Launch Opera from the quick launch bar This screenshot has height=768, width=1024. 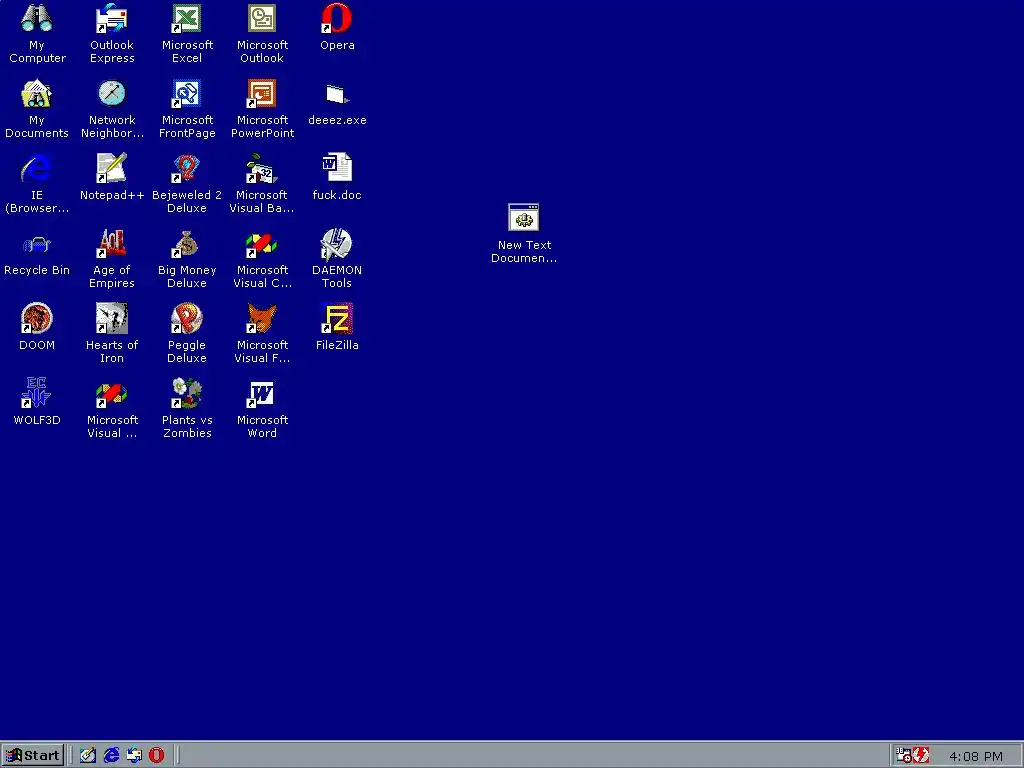pos(156,756)
